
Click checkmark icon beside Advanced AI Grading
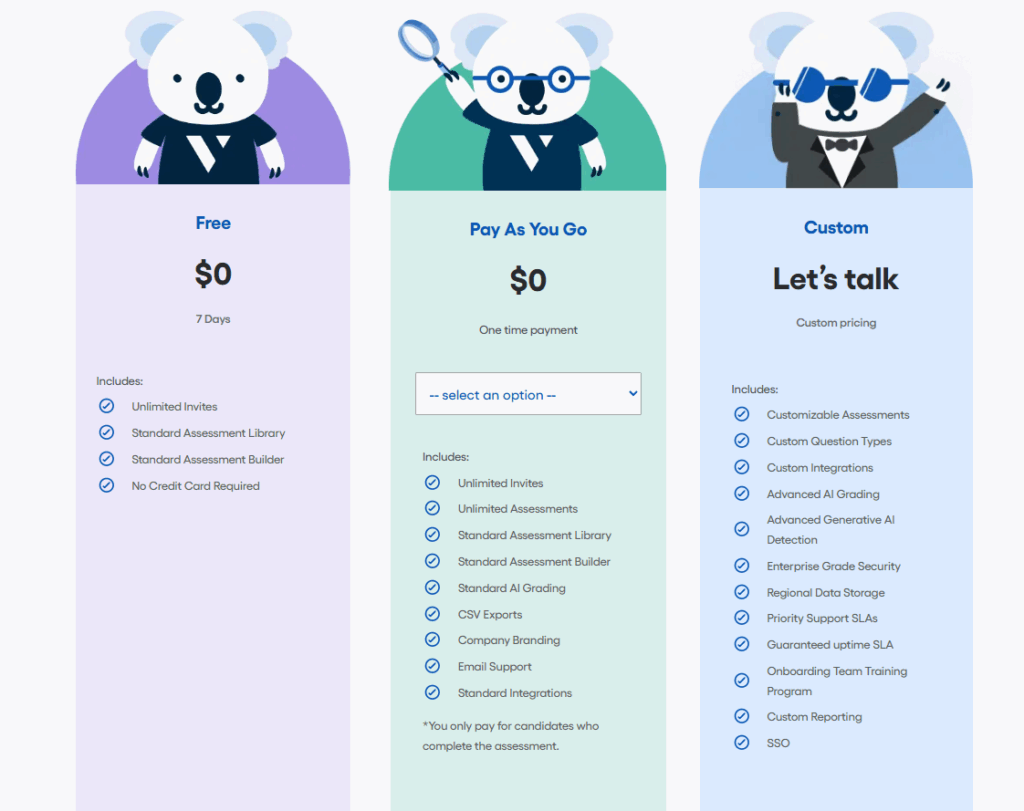click(742, 493)
